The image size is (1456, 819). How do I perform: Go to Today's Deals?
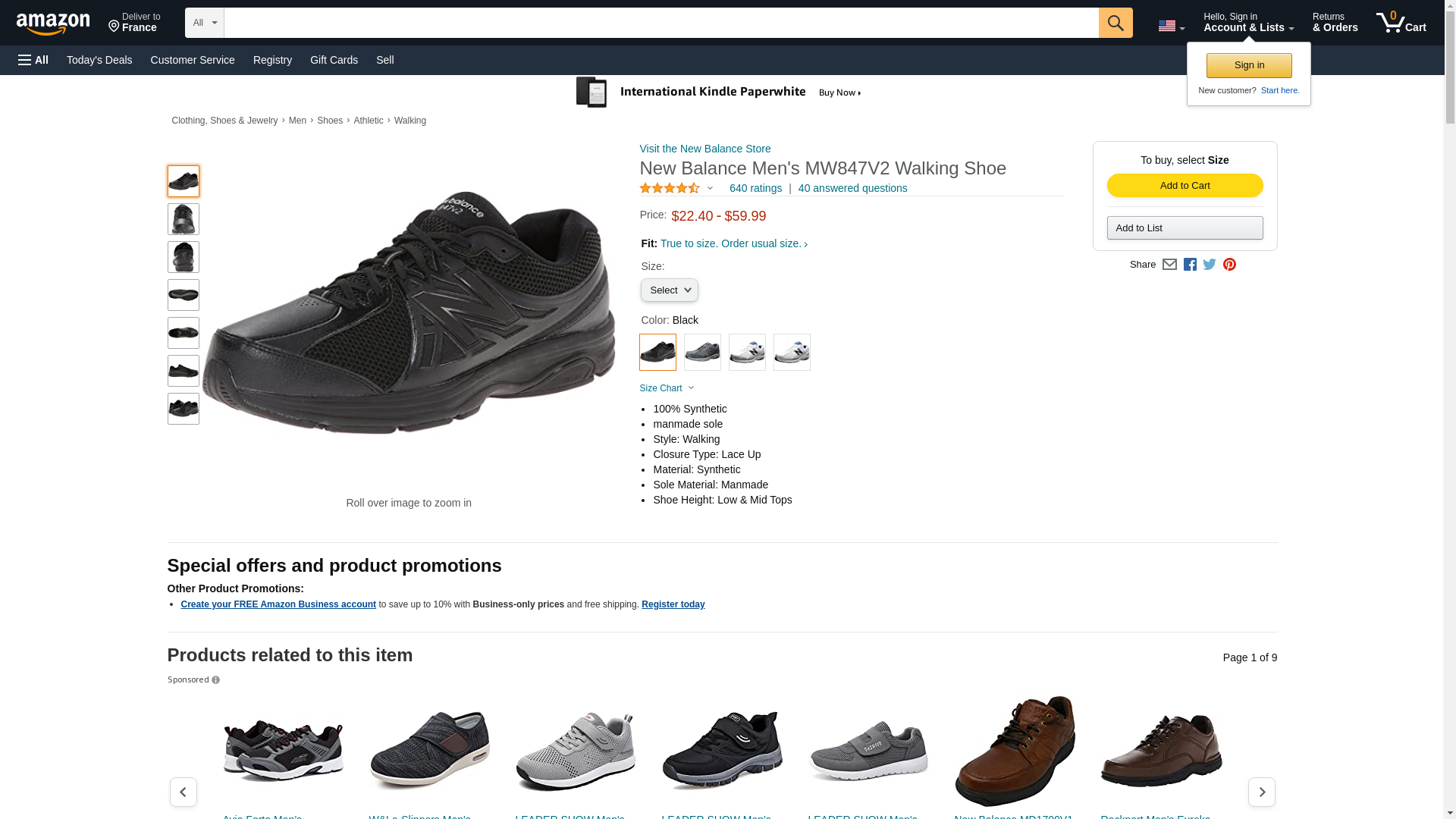pos(99,60)
